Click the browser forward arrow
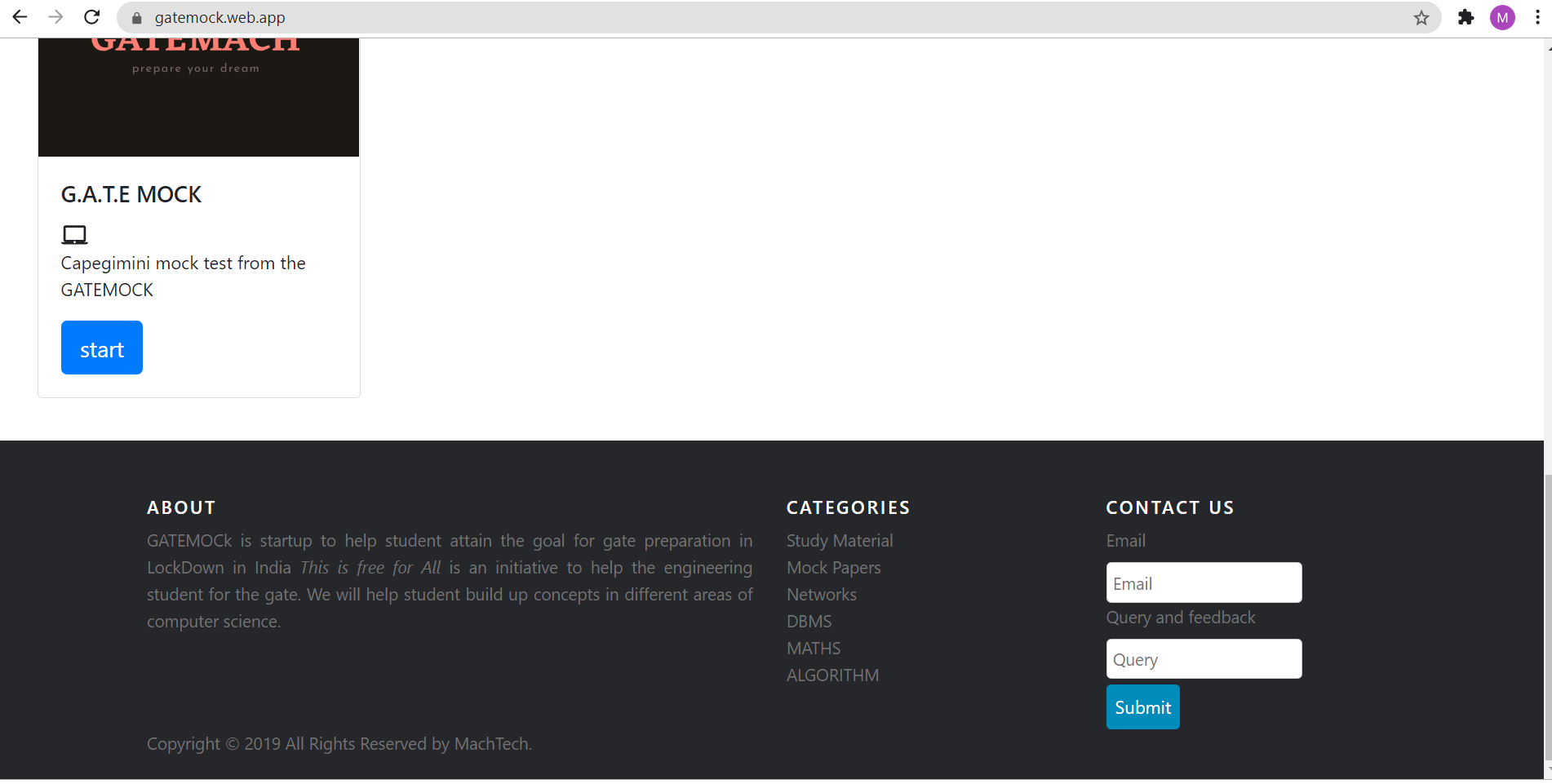This screenshot has width=1552, height=784. click(55, 17)
